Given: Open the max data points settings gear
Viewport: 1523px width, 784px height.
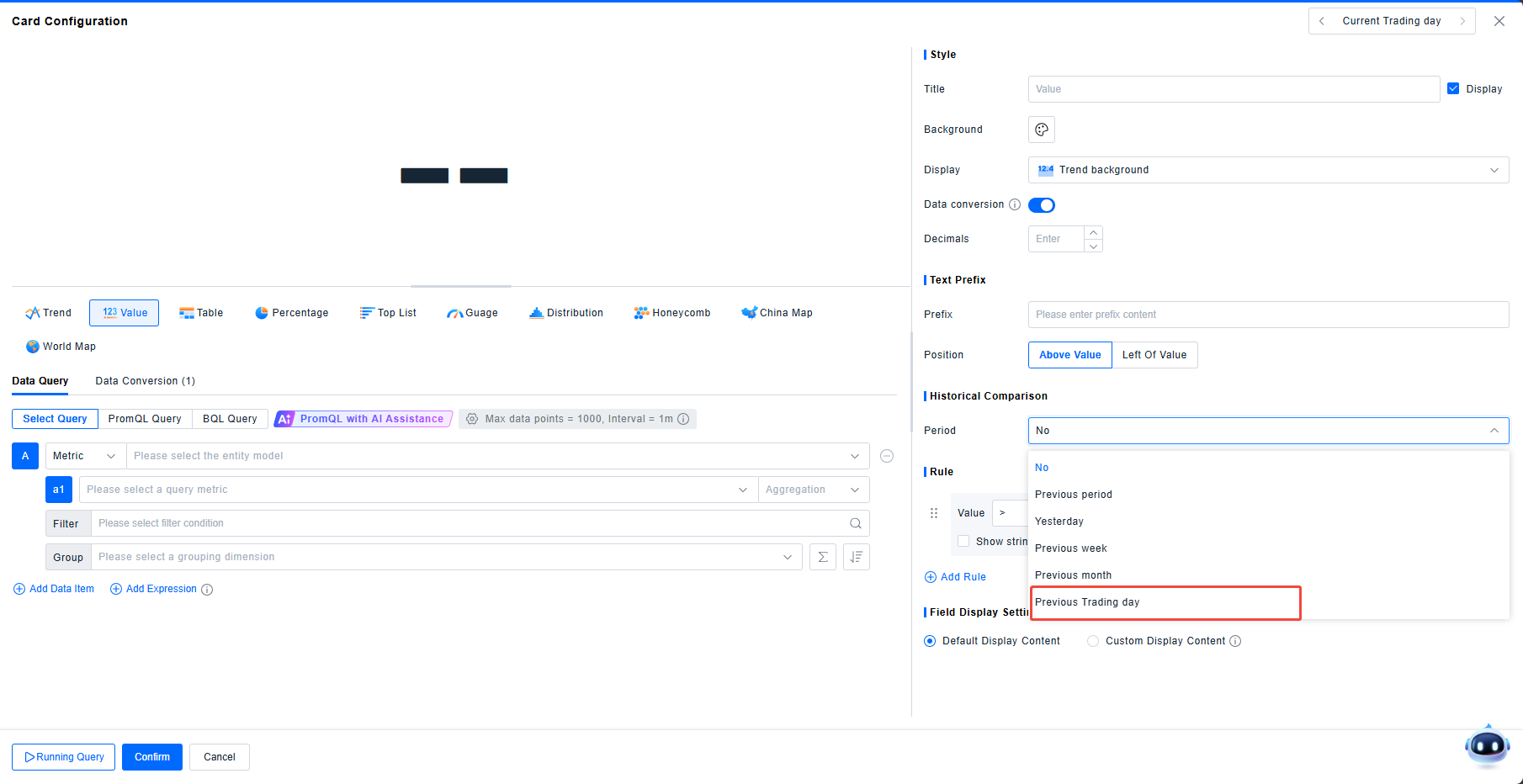Looking at the screenshot, I should pyautogui.click(x=472, y=419).
